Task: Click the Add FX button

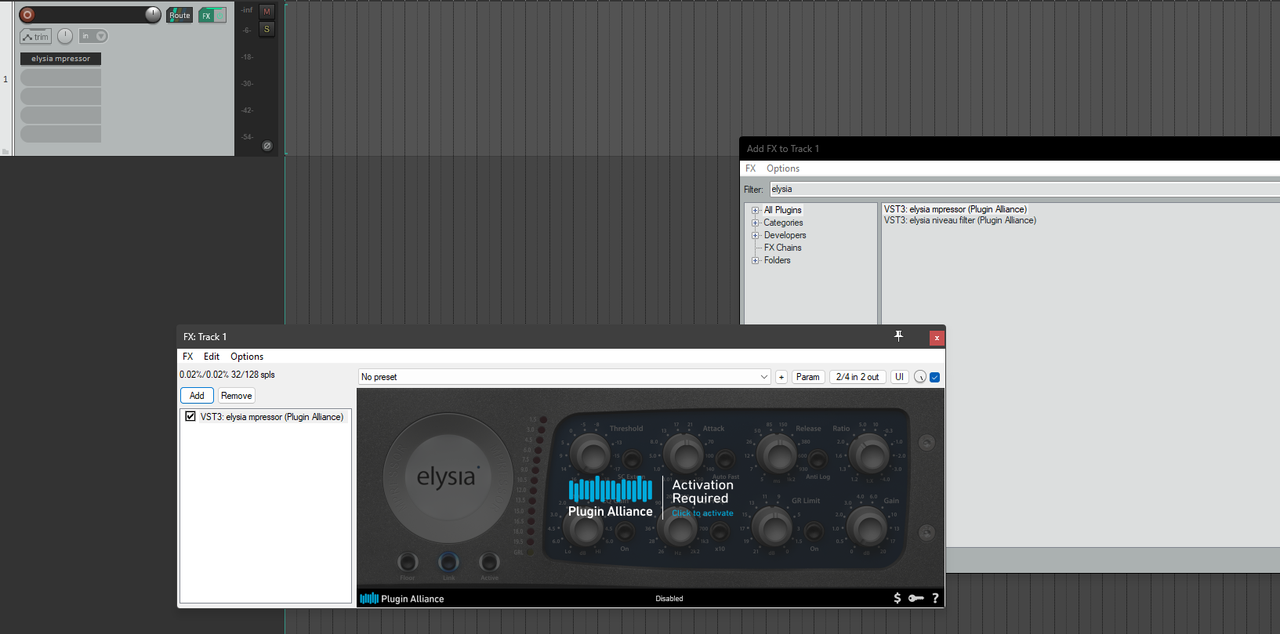Action: (x=197, y=395)
